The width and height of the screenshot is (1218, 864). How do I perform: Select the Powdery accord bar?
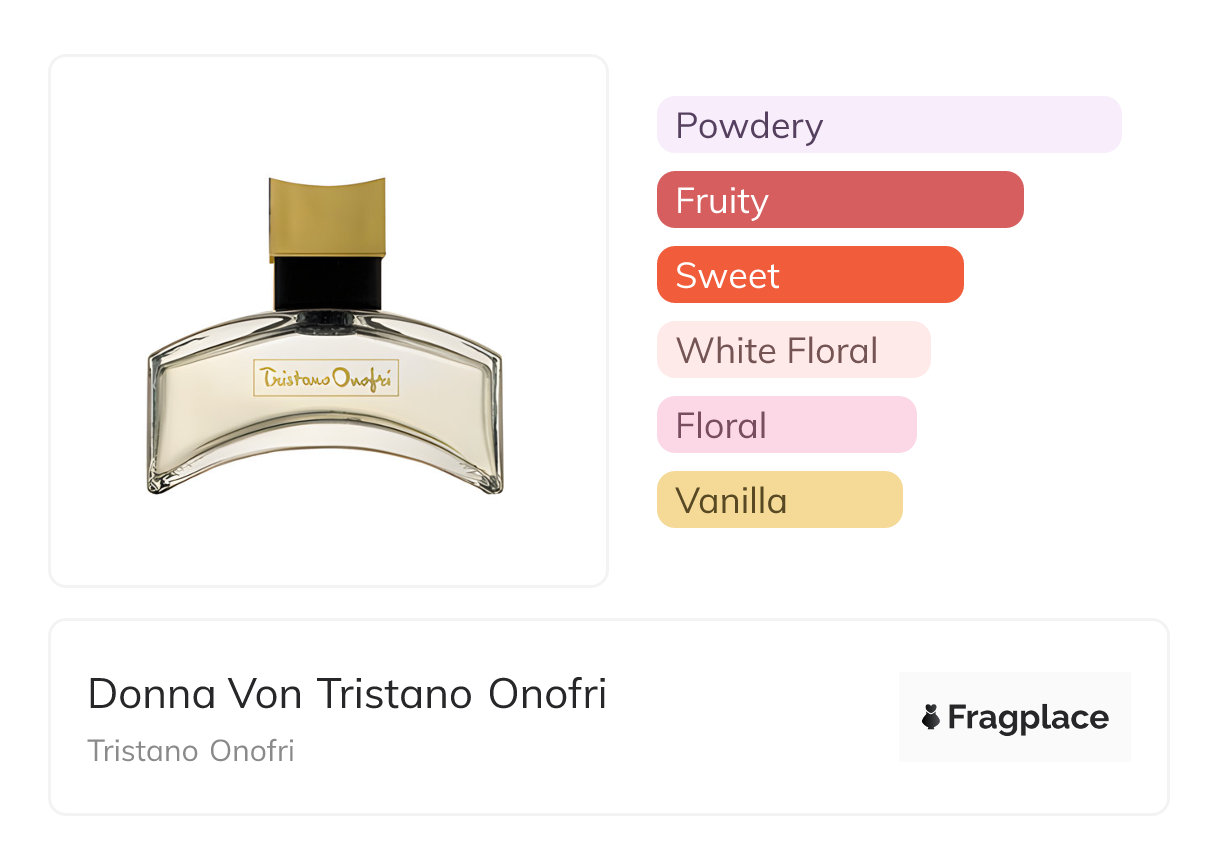click(x=888, y=125)
